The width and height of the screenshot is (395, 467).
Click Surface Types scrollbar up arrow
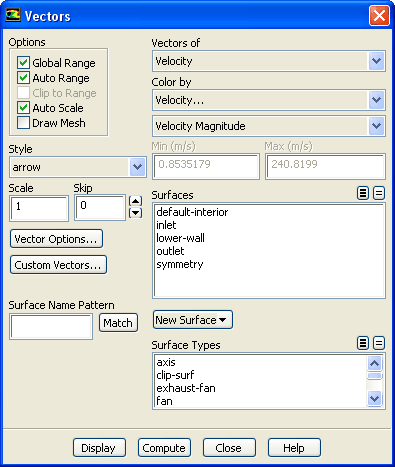tap(374, 363)
